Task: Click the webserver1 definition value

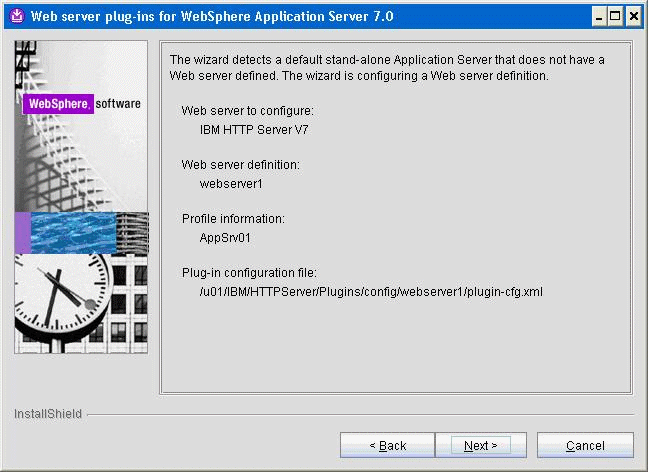Action: click(x=230, y=183)
